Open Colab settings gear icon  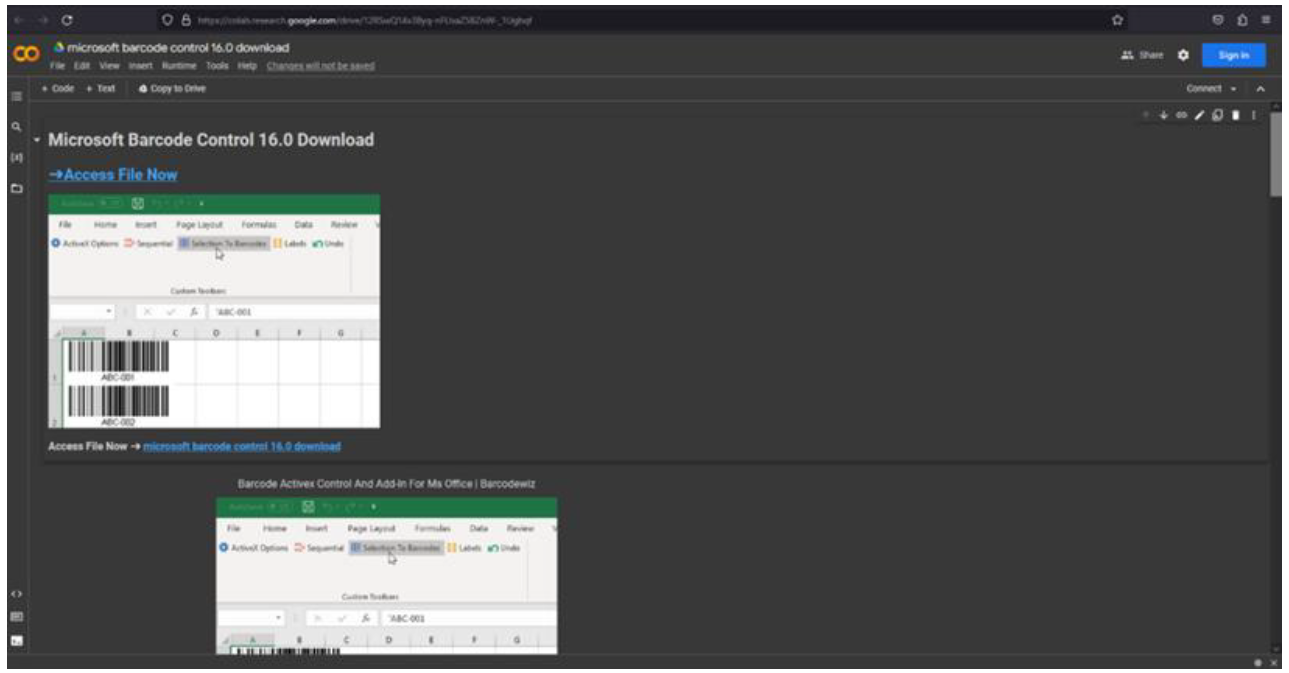pyautogui.click(x=1183, y=55)
